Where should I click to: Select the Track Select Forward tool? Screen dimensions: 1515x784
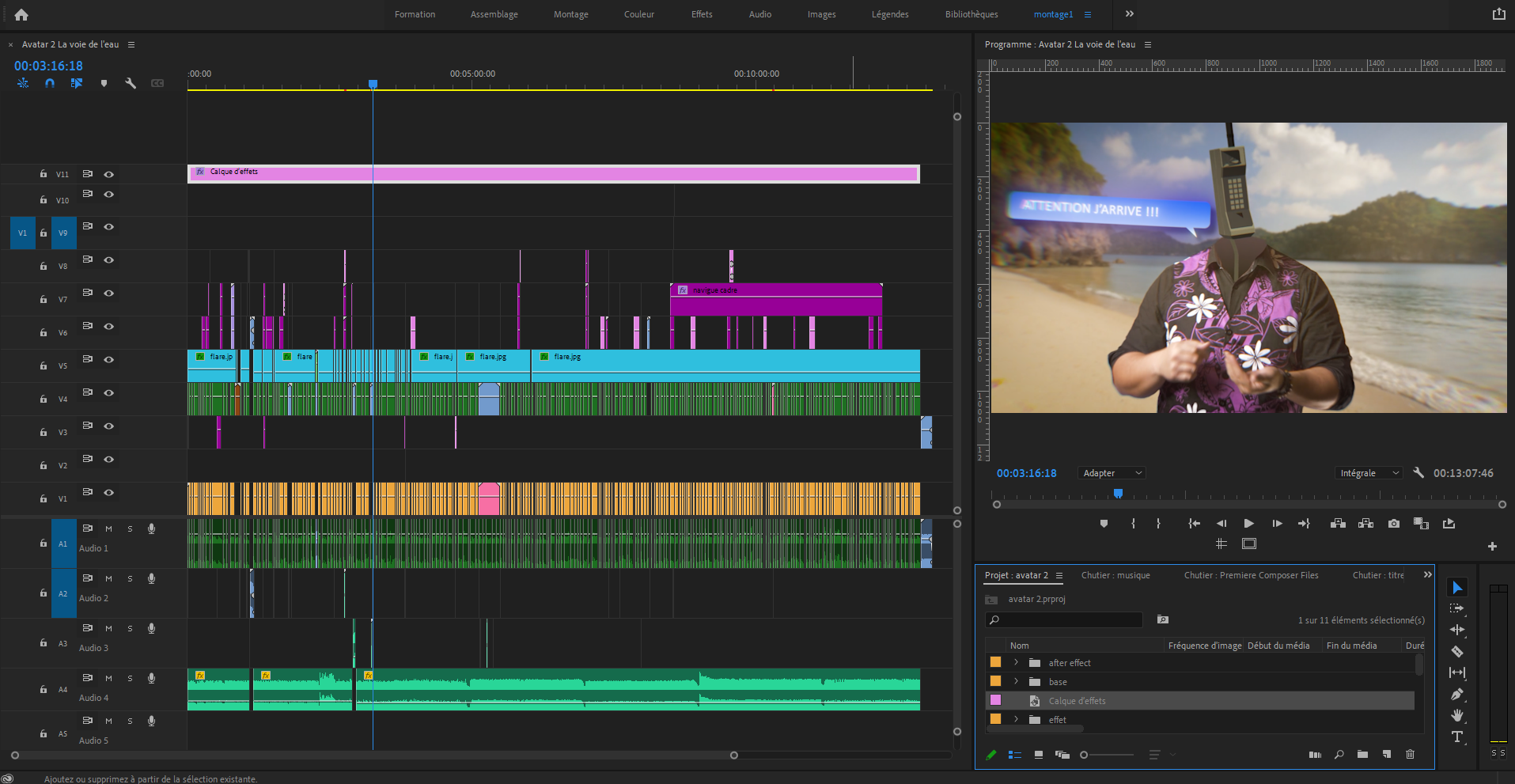coord(1457,608)
